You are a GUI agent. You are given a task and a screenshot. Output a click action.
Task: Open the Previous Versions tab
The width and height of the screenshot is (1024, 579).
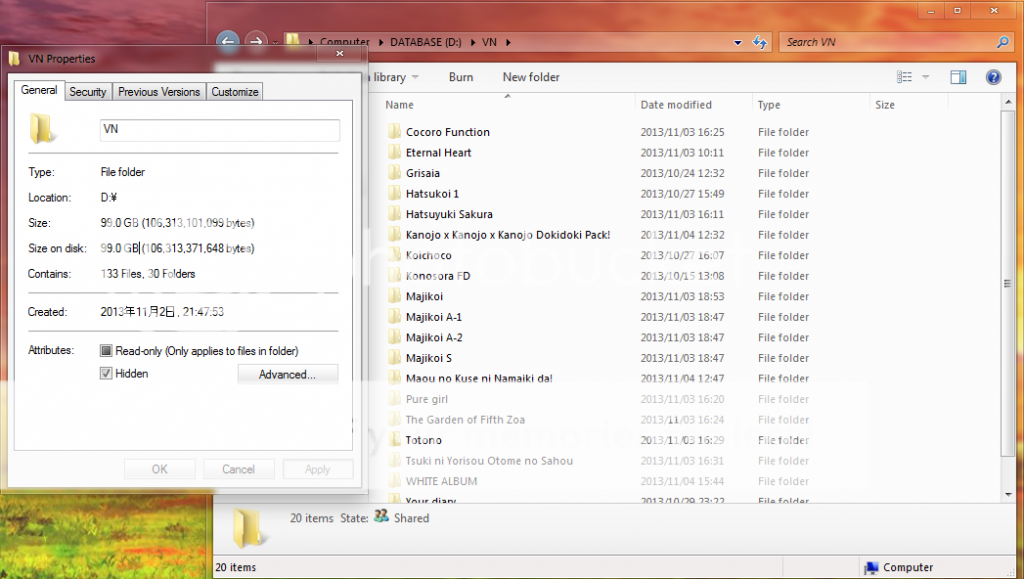159,92
